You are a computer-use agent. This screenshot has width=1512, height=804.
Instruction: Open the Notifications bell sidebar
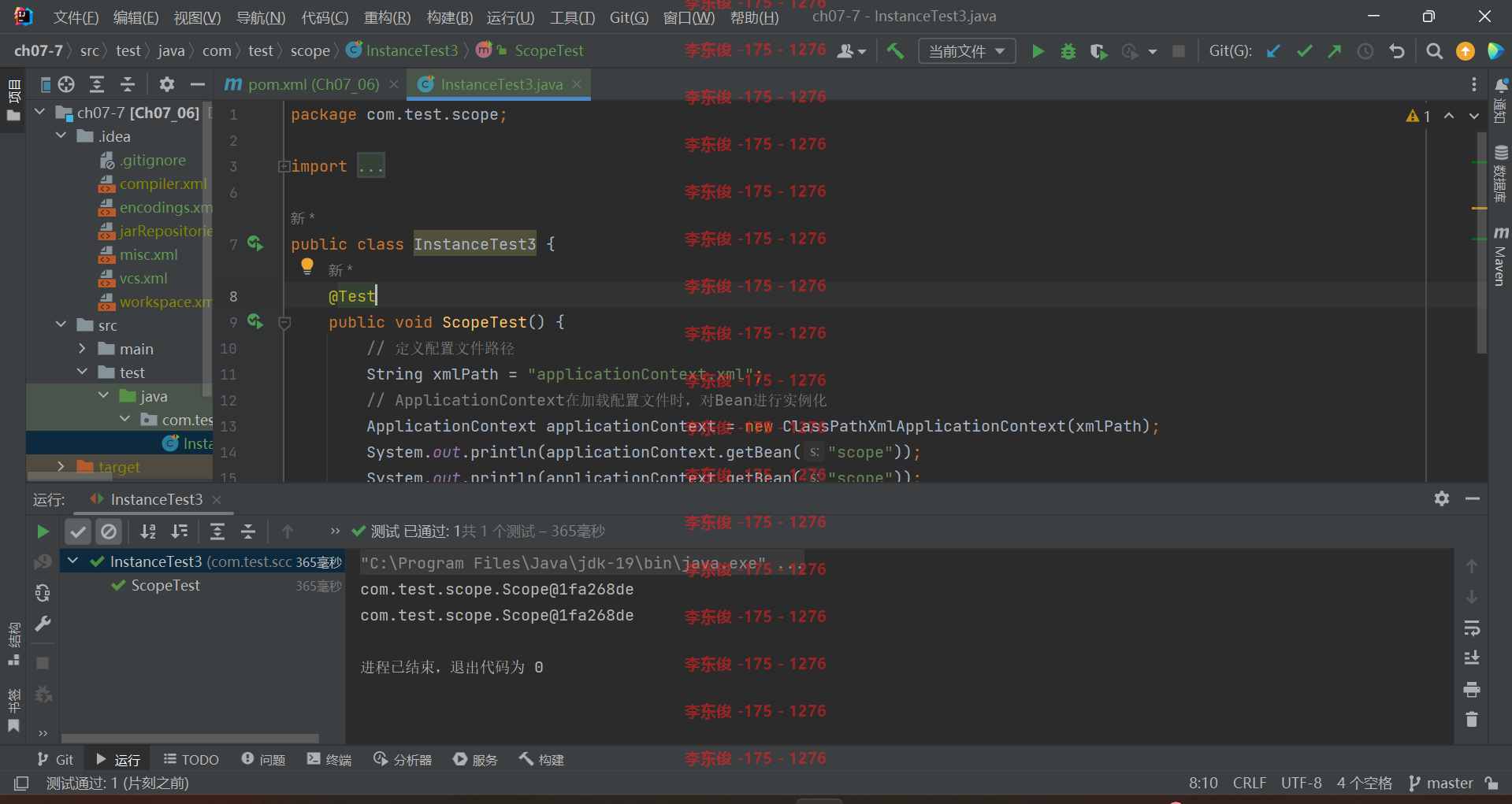pyautogui.click(x=1501, y=100)
